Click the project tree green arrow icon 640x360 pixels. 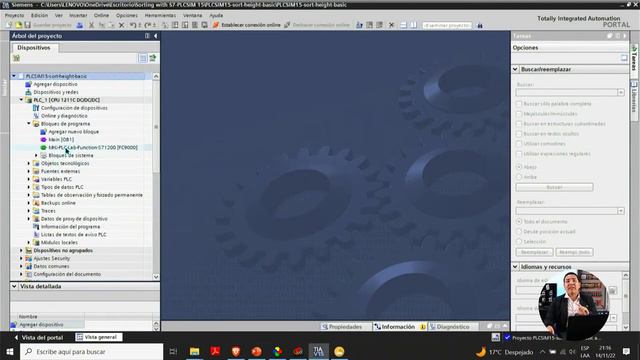[153, 58]
